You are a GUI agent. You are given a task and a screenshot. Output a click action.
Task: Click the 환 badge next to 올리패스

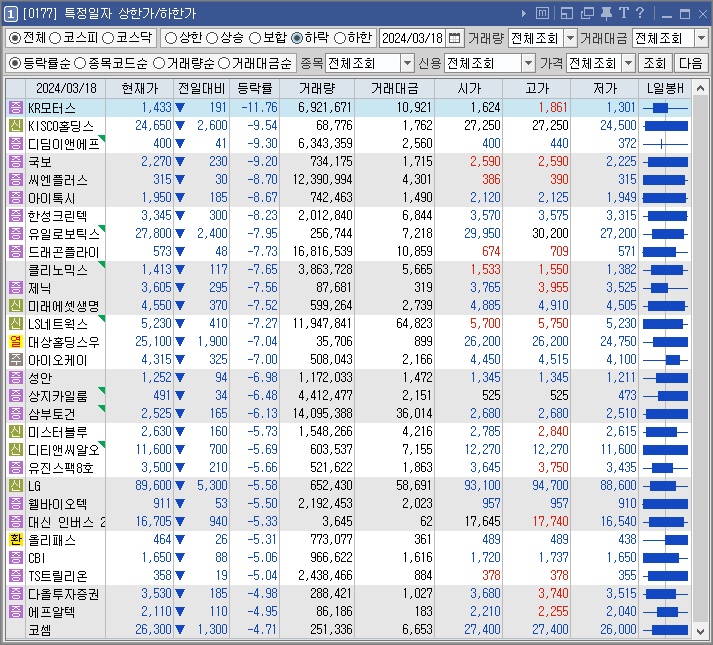click(16, 540)
